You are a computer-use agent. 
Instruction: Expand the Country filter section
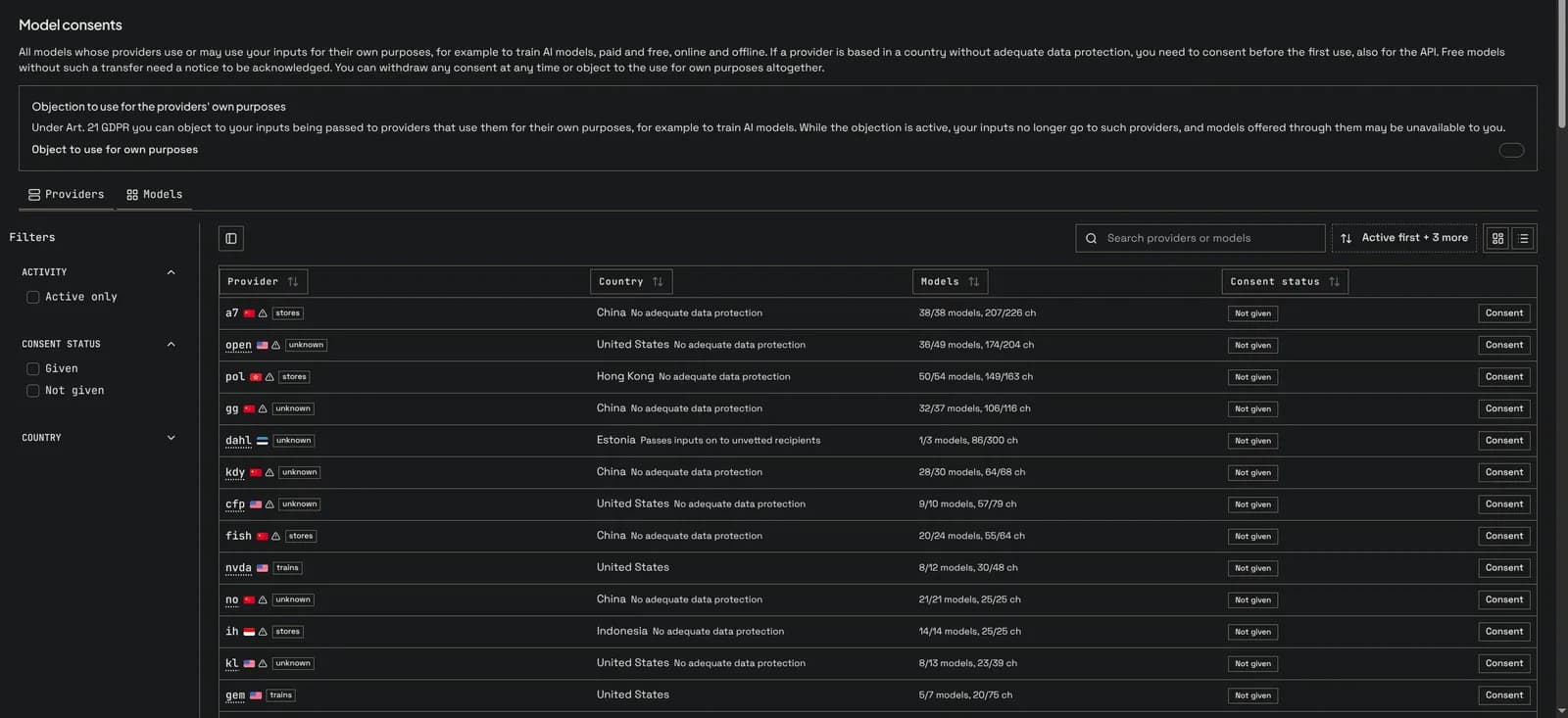[x=171, y=438]
